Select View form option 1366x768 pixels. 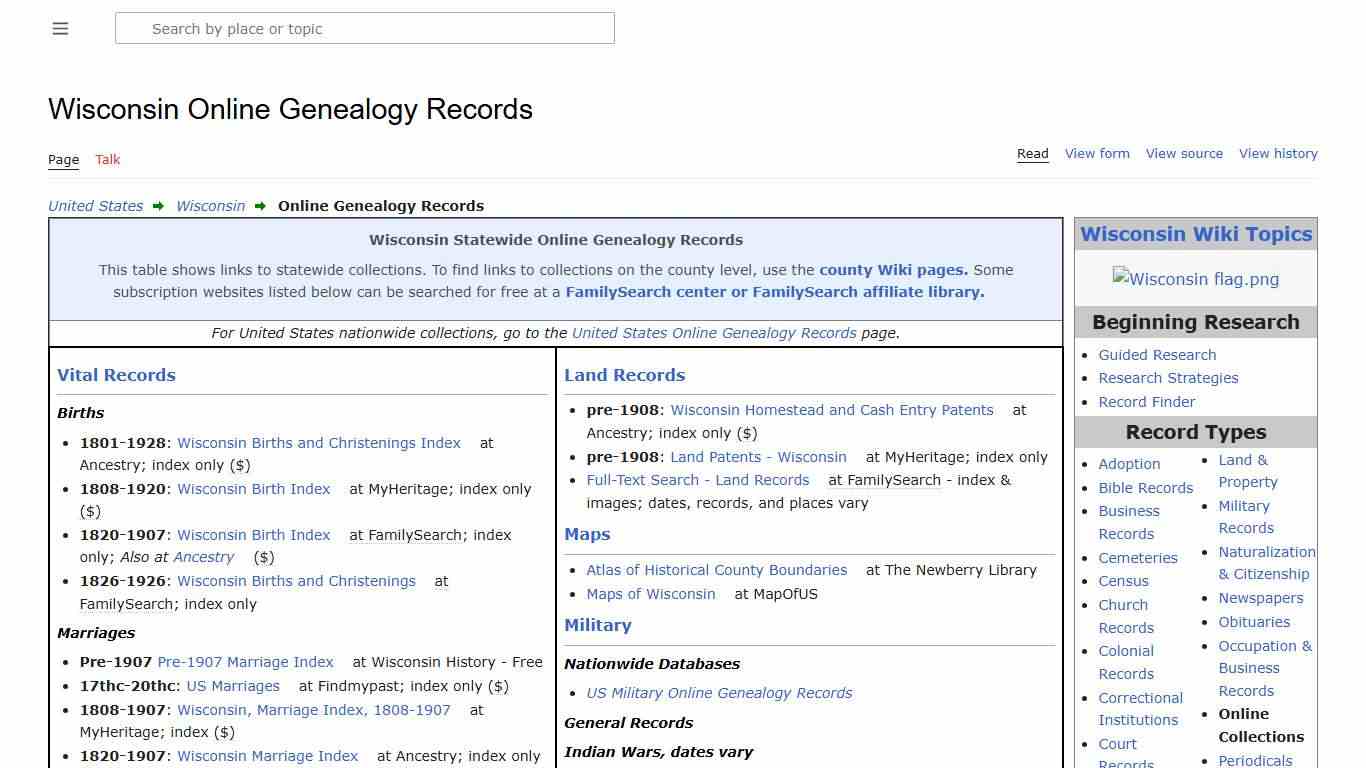(x=1097, y=153)
